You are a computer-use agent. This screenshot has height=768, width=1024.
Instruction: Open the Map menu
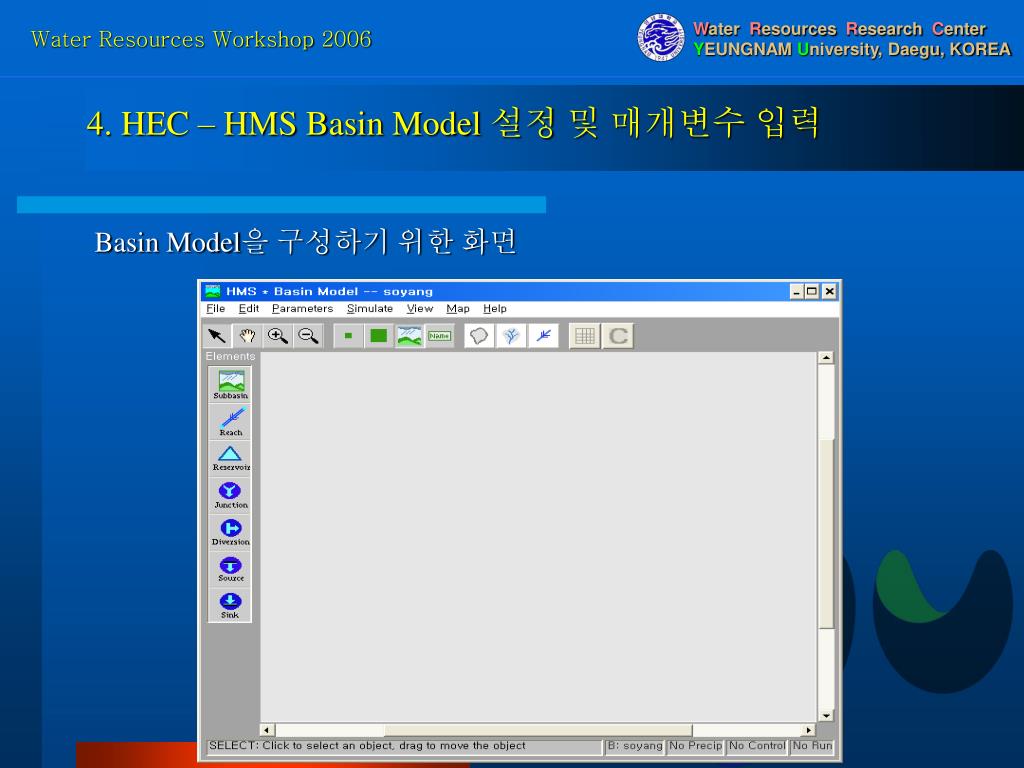tap(458, 309)
